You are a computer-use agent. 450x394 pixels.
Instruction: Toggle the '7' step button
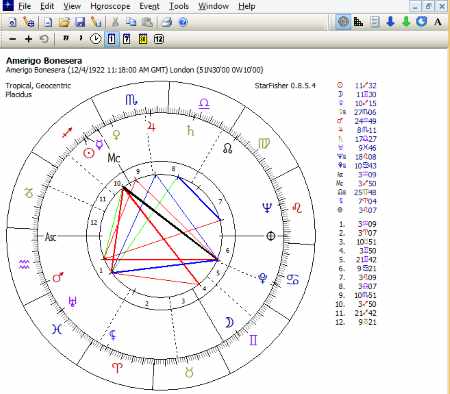point(127,39)
